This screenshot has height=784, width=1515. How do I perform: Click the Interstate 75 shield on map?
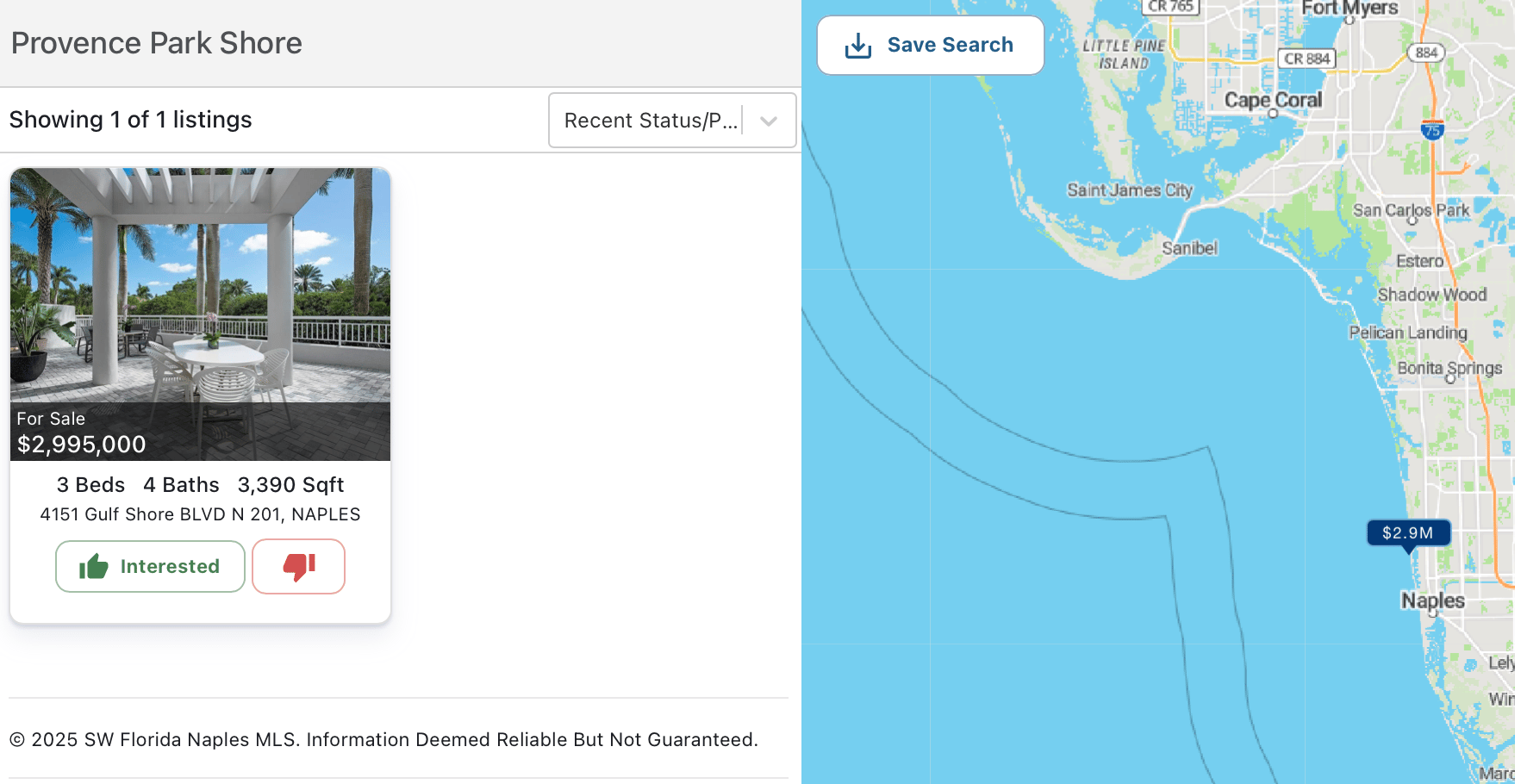click(x=1431, y=130)
